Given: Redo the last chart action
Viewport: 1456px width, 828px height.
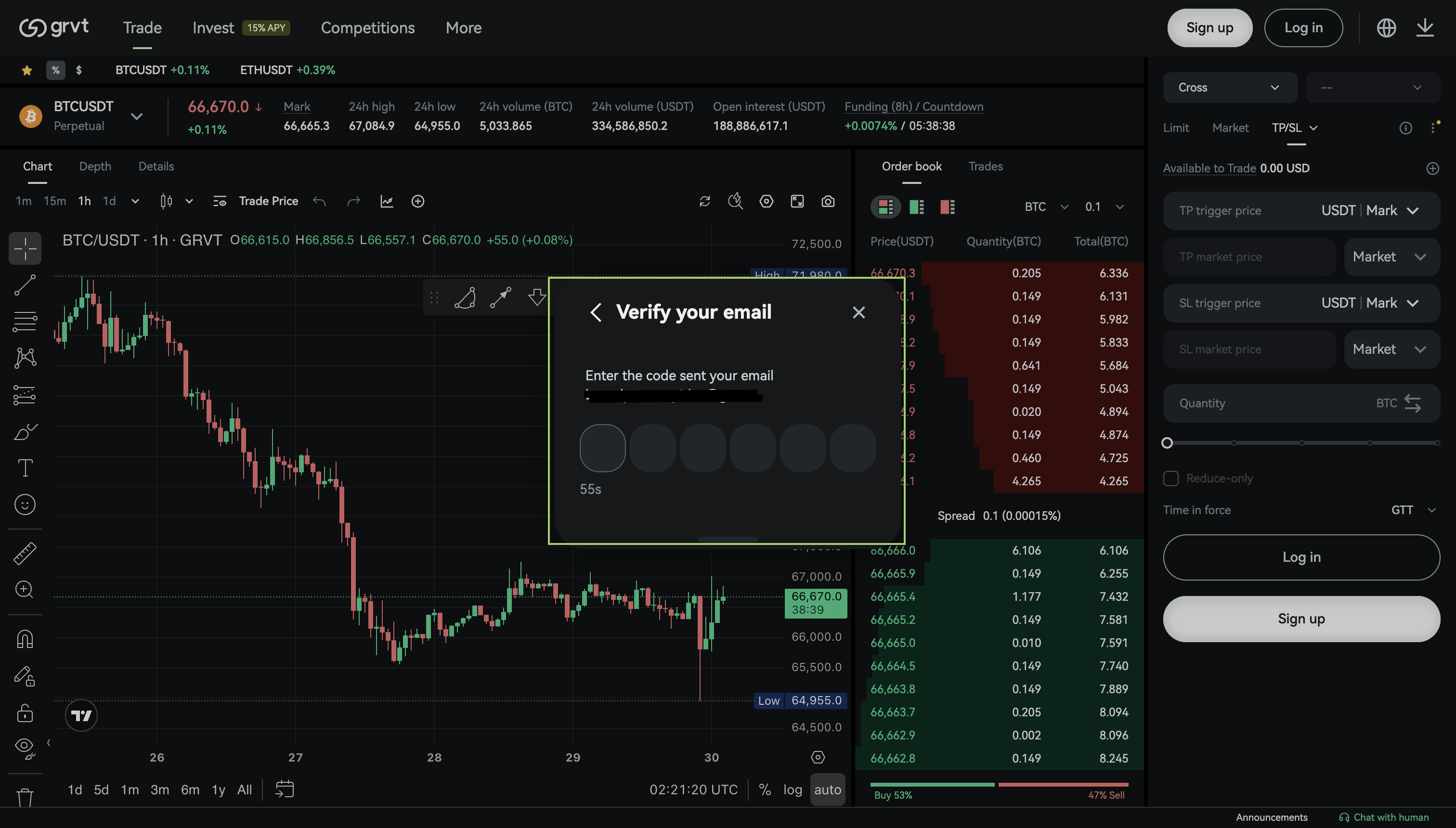Looking at the screenshot, I should [354, 201].
